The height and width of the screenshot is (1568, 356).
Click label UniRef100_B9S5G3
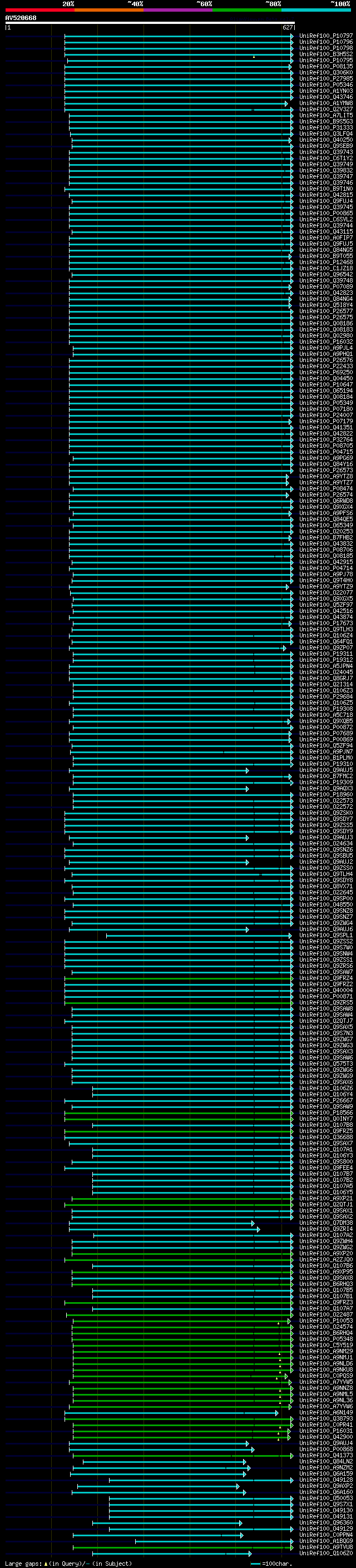point(326,121)
